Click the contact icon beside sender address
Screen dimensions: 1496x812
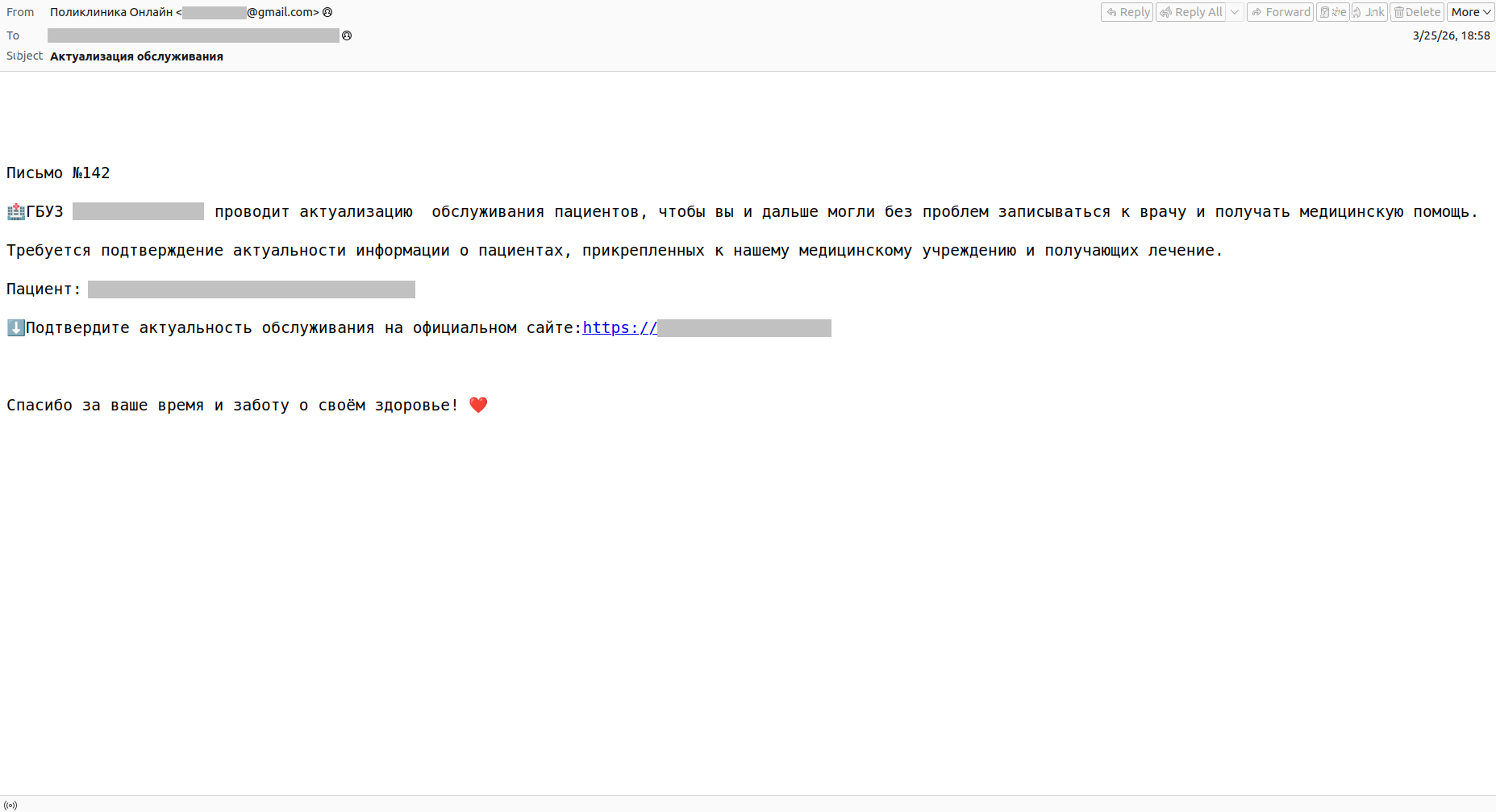click(x=327, y=12)
